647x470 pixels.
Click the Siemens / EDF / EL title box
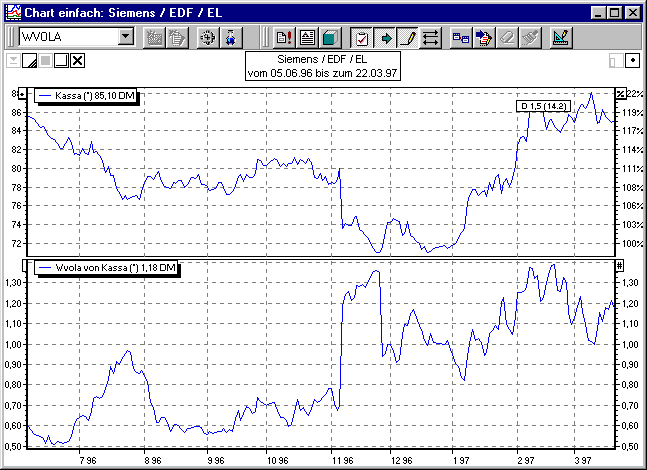tap(324, 65)
